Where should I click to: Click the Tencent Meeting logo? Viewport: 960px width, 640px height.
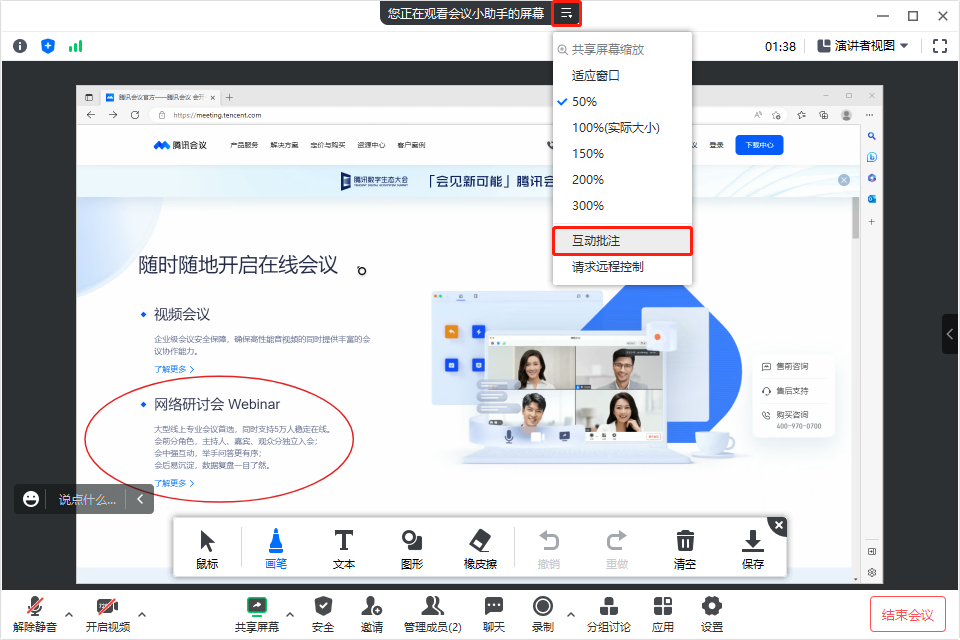tap(180, 145)
